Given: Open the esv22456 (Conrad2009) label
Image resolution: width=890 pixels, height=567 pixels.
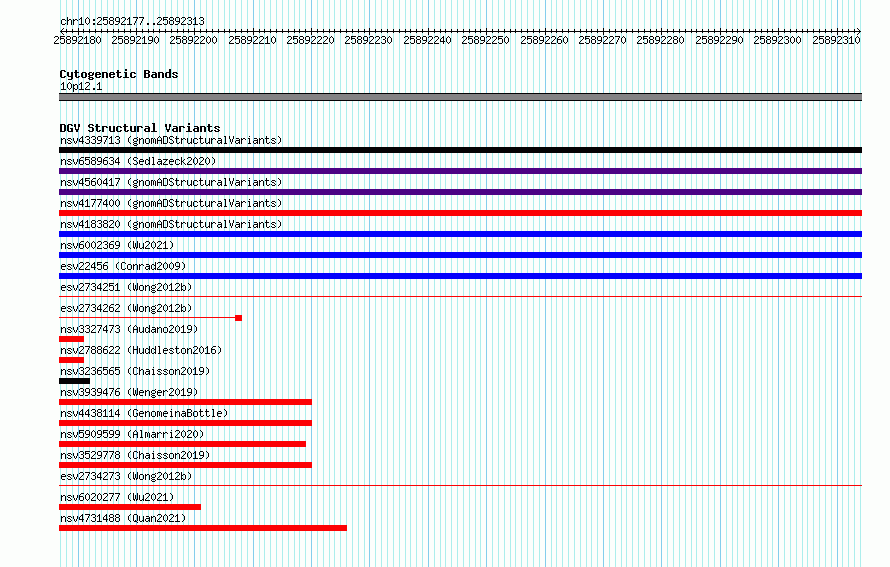Looking at the screenshot, I should click(123, 266).
